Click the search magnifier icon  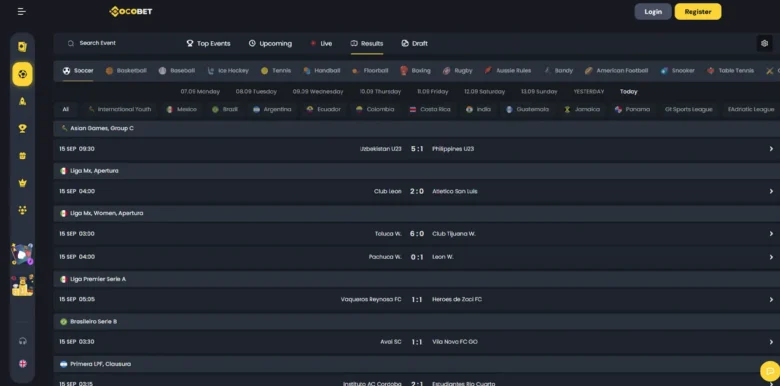(x=71, y=43)
